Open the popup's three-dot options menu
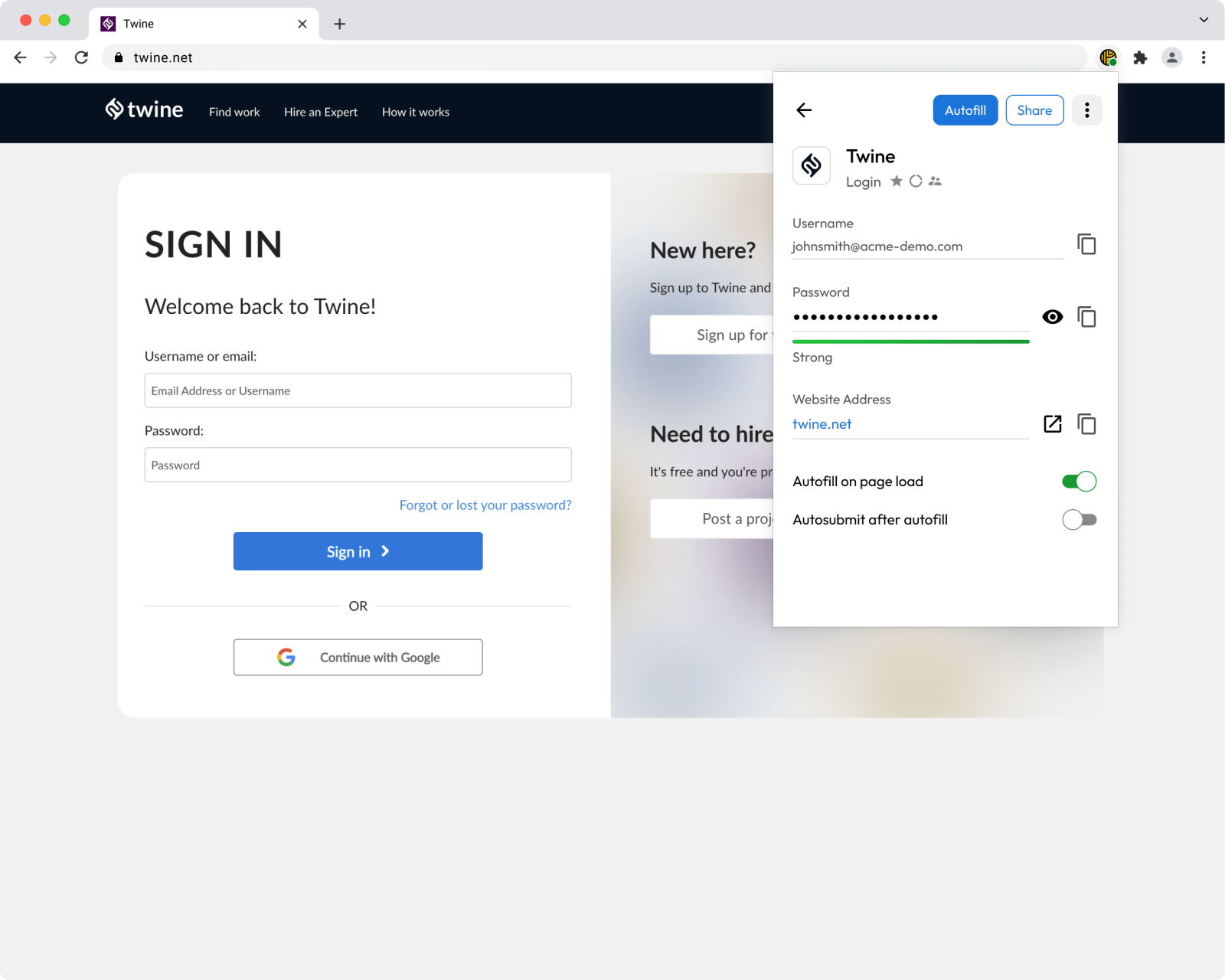Screen dimensions: 1225x980 pos(1086,109)
